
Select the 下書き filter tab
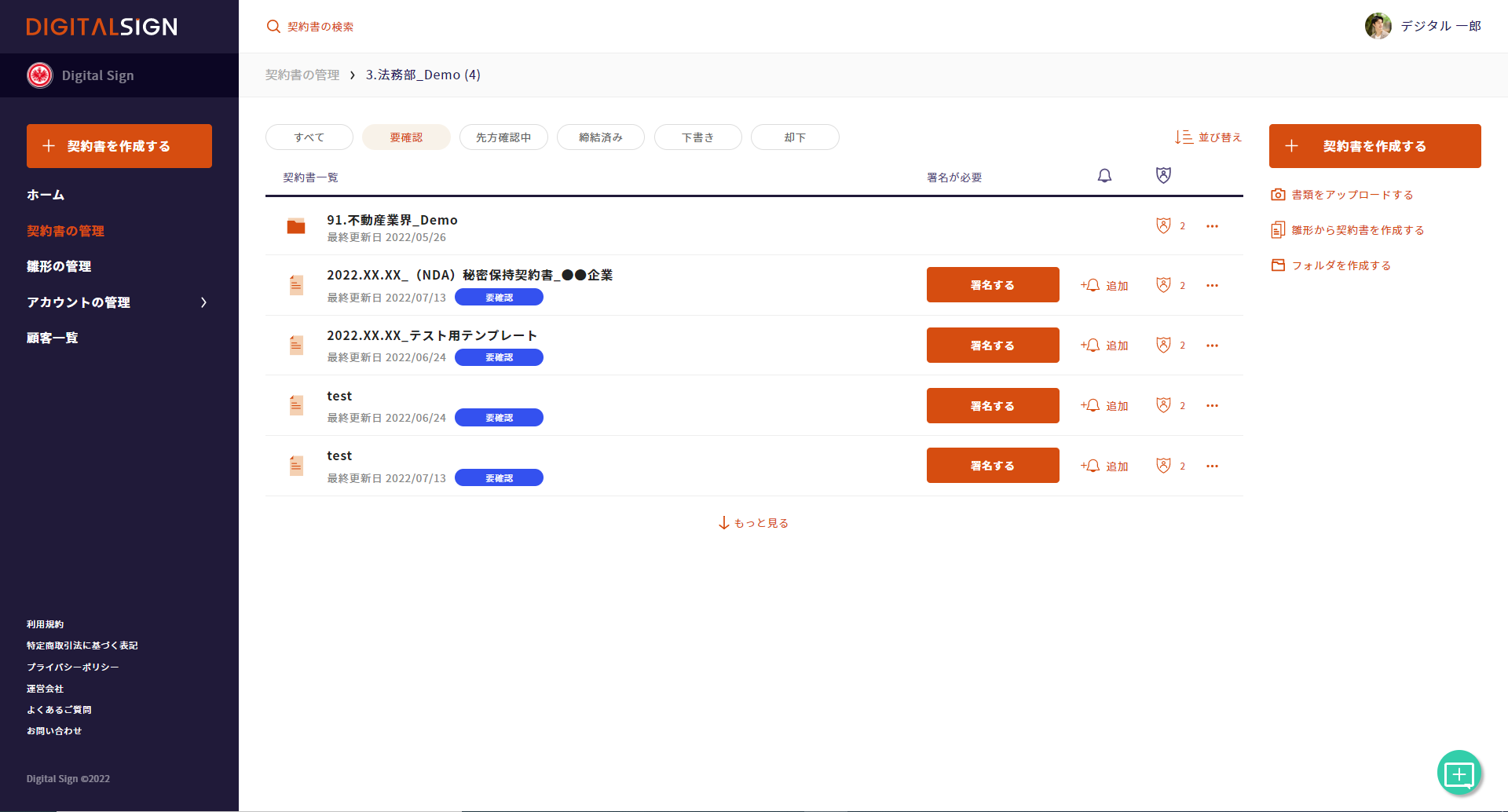pyautogui.click(x=697, y=137)
